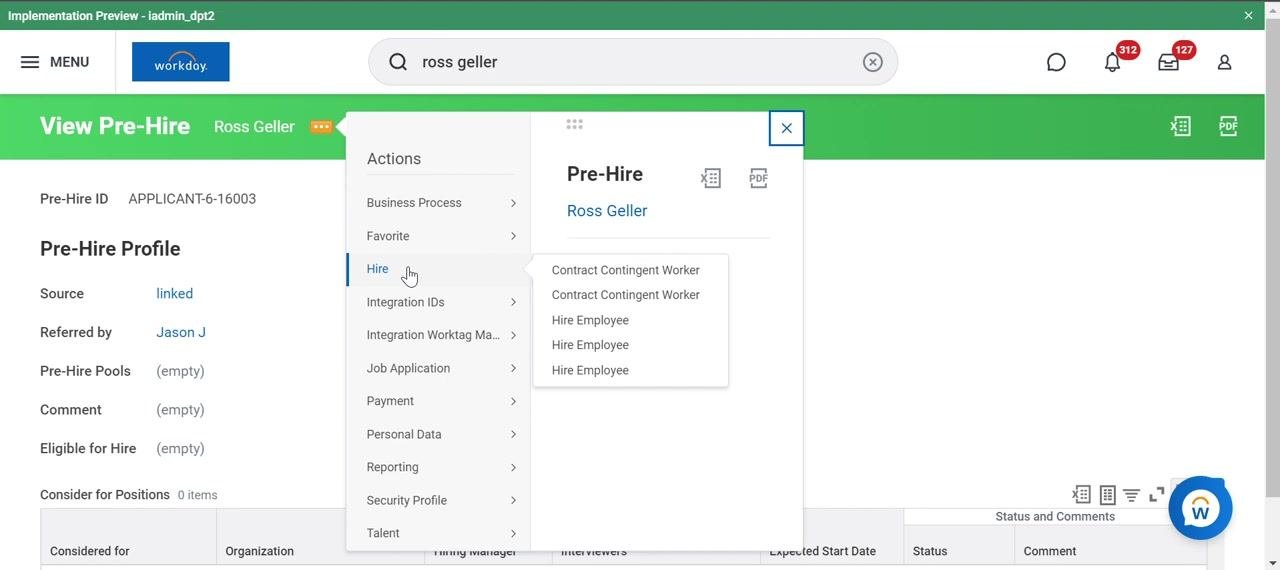Click the chevron next to Payment

tap(513, 401)
